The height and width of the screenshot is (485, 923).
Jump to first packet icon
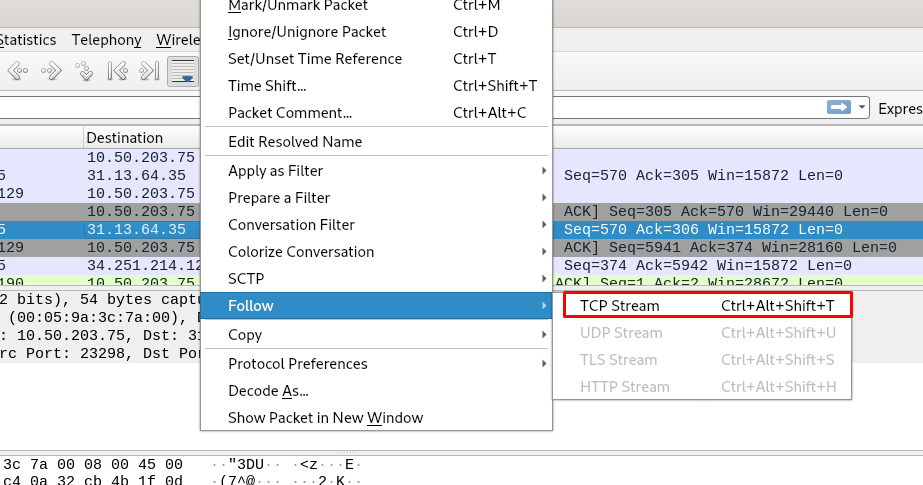pyautogui.click(x=118, y=71)
